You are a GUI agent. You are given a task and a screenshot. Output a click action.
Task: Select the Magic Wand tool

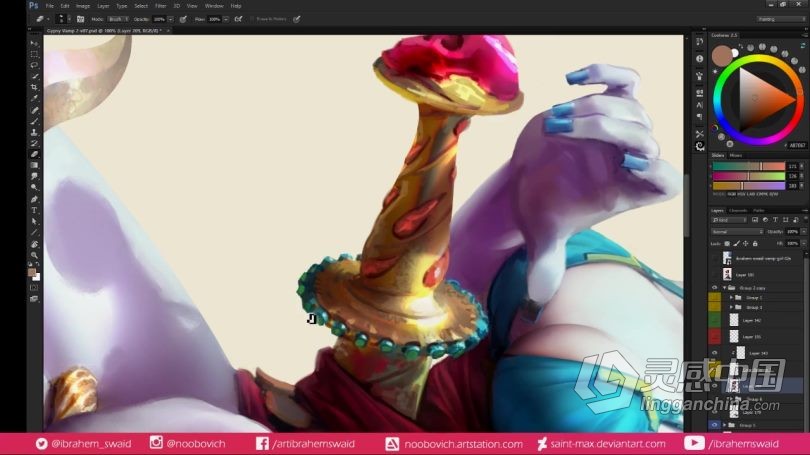pyautogui.click(x=34, y=76)
